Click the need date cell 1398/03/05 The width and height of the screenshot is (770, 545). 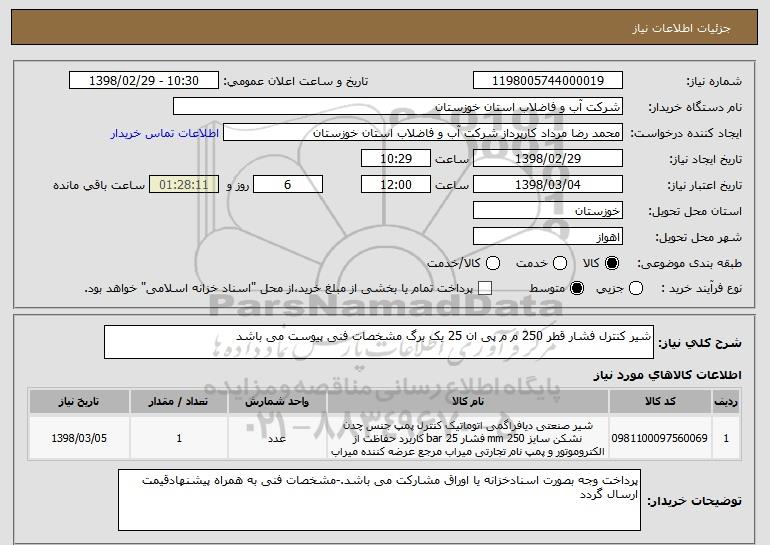pos(79,438)
